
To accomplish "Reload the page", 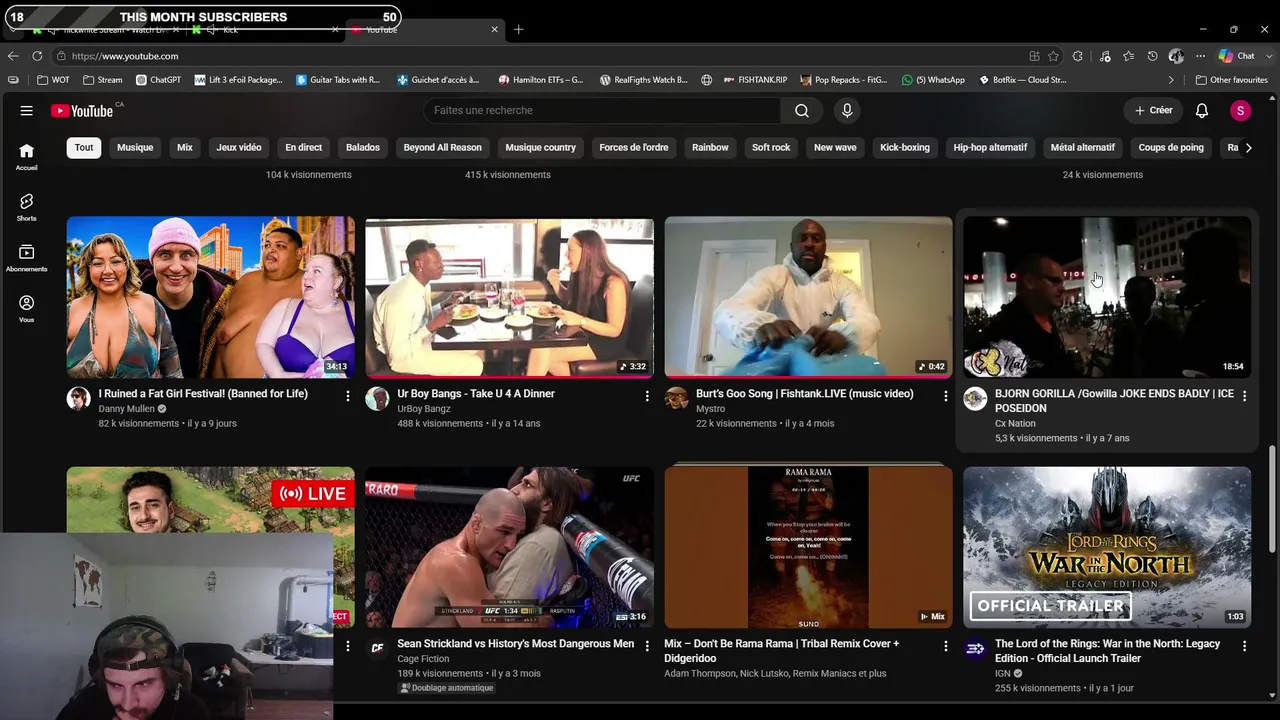I will coord(37,56).
